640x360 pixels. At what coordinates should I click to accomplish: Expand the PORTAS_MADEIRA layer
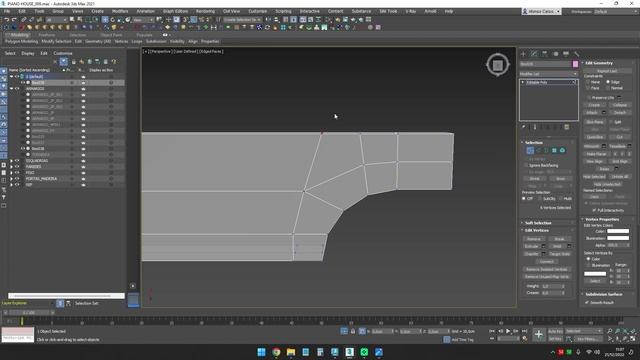click(11, 179)
